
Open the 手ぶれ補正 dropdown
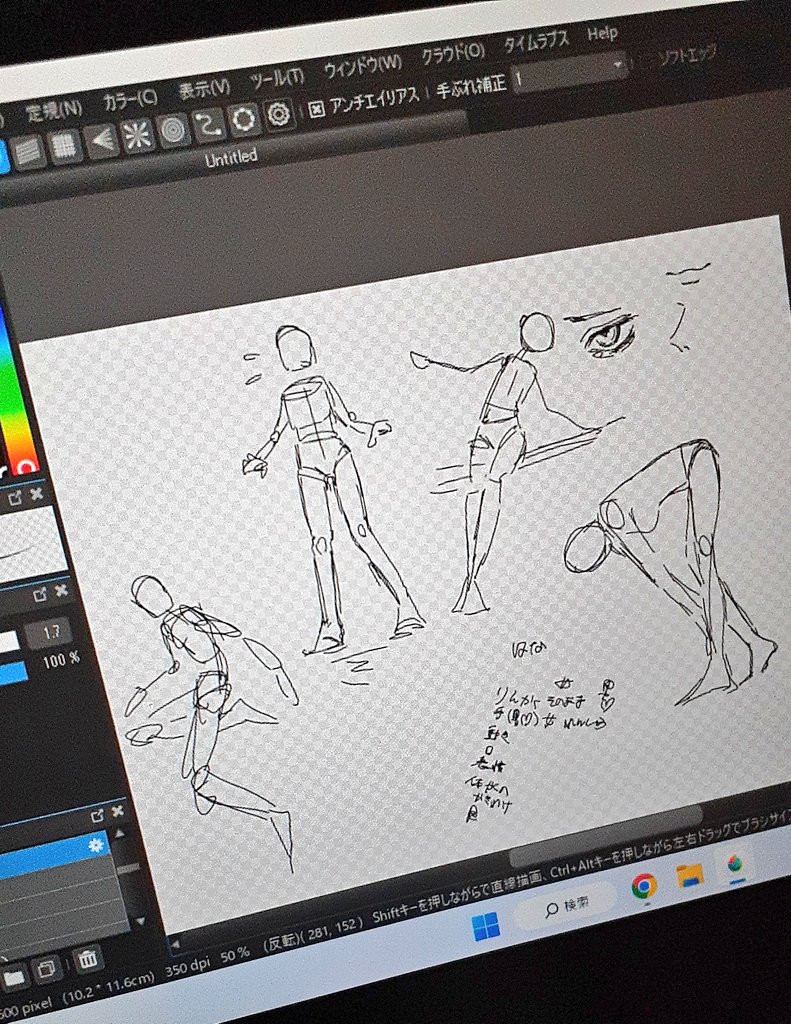point(570,72)
